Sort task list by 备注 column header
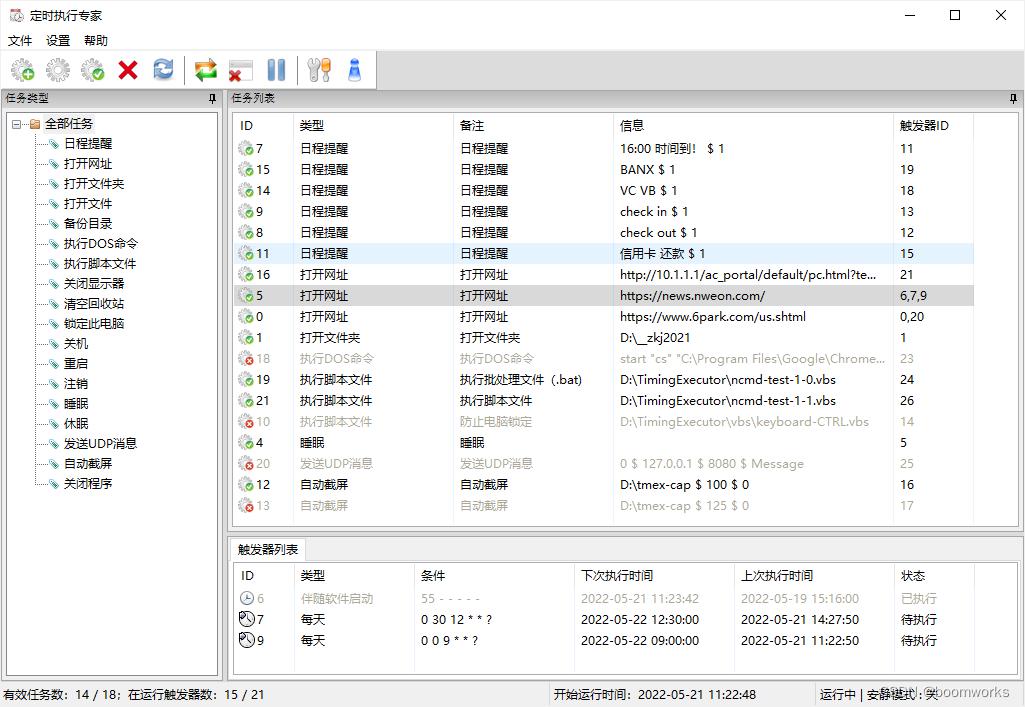1025x707 pixels. (x=533, y=125)
